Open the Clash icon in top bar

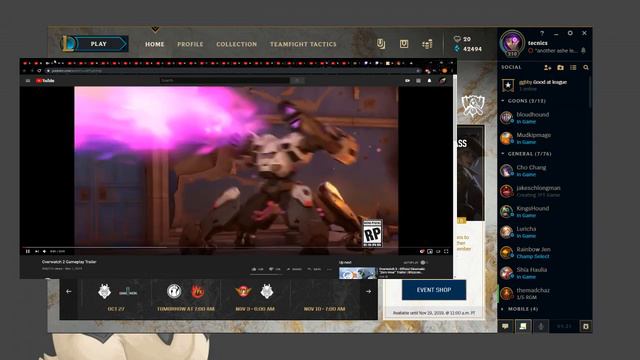(x=381, y=44)
